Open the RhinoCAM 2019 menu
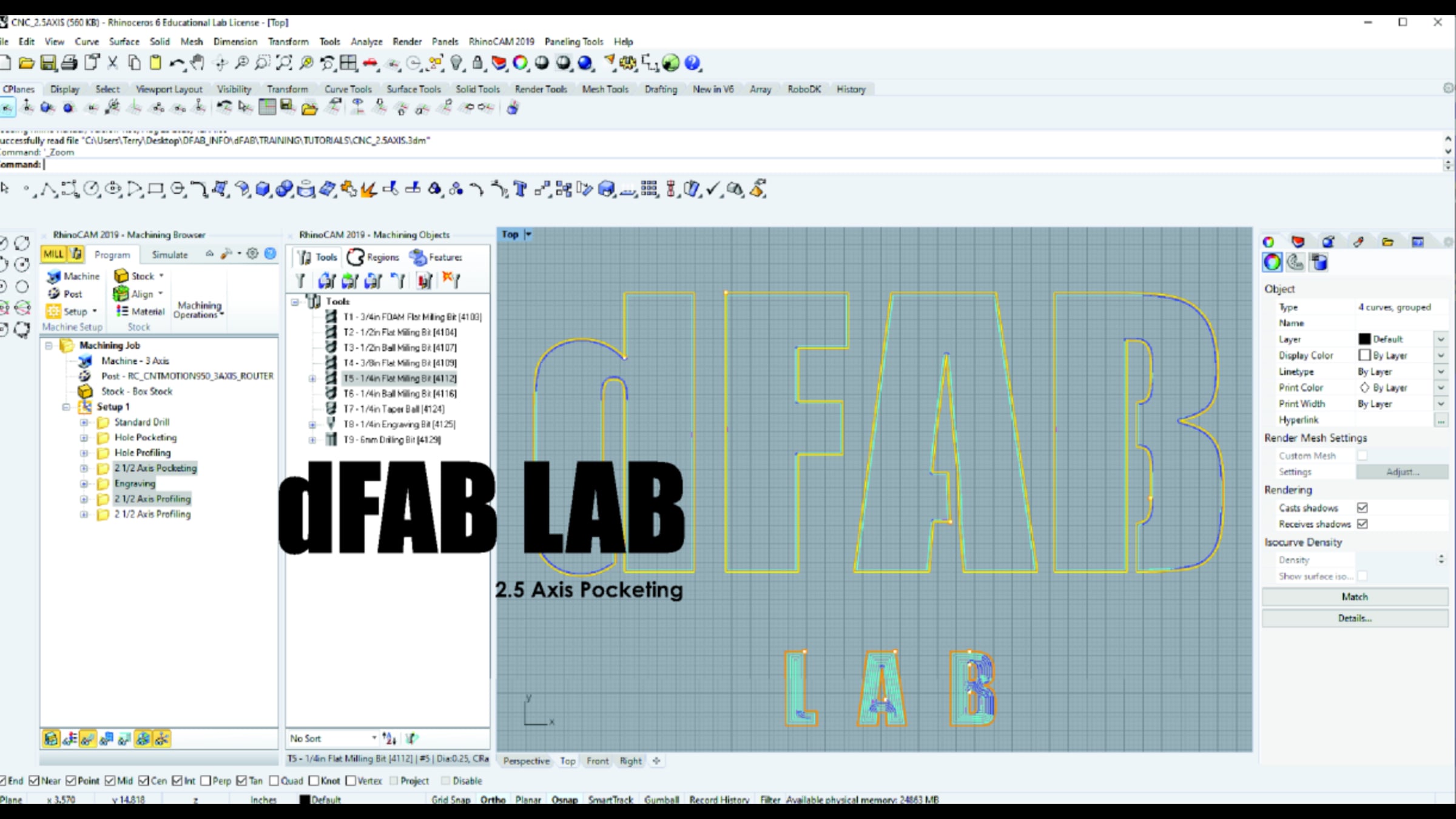 501,41
